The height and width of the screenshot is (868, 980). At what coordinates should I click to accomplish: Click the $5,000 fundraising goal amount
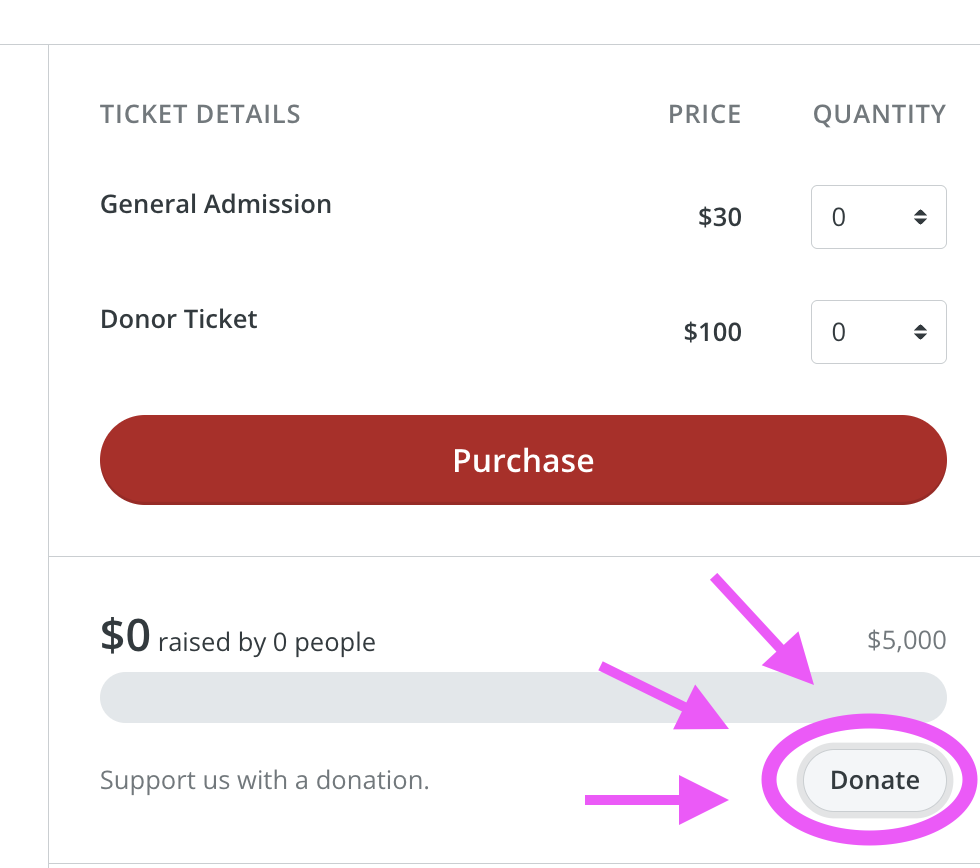[906, 640]
